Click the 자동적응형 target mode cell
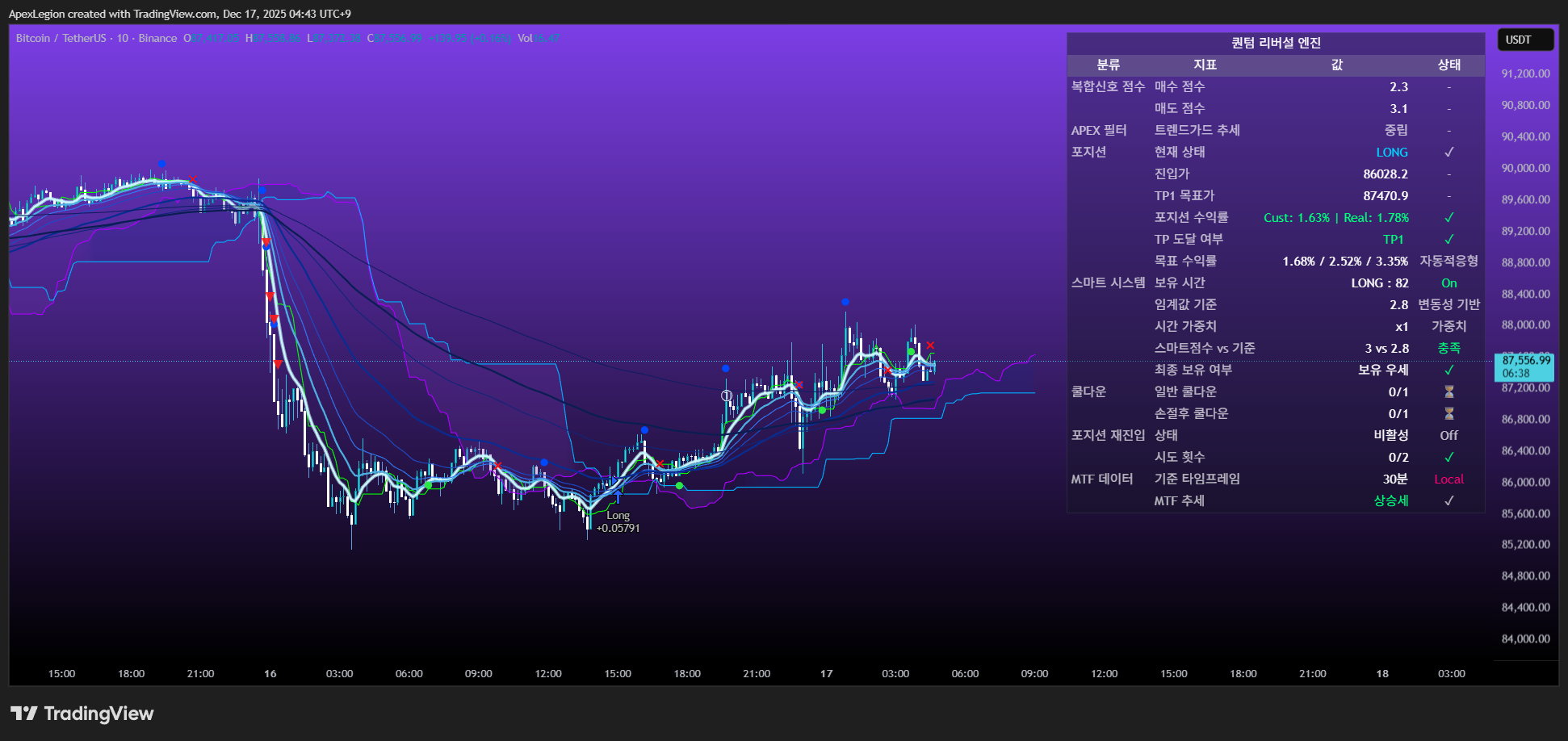 [1449, 262]
